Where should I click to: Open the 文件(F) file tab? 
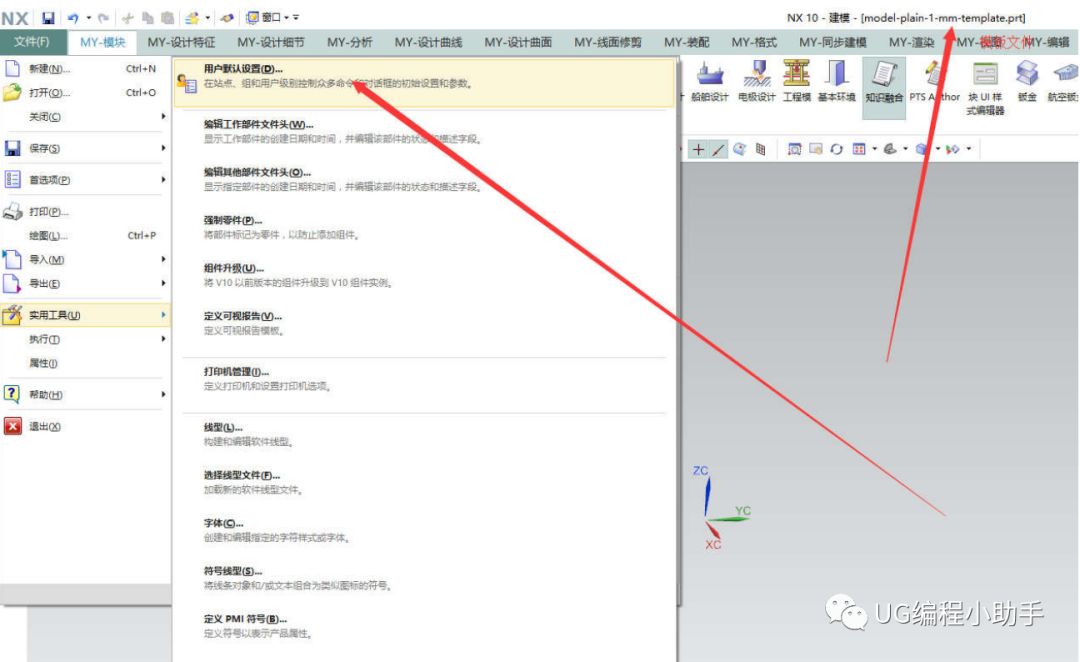(32, 42)
